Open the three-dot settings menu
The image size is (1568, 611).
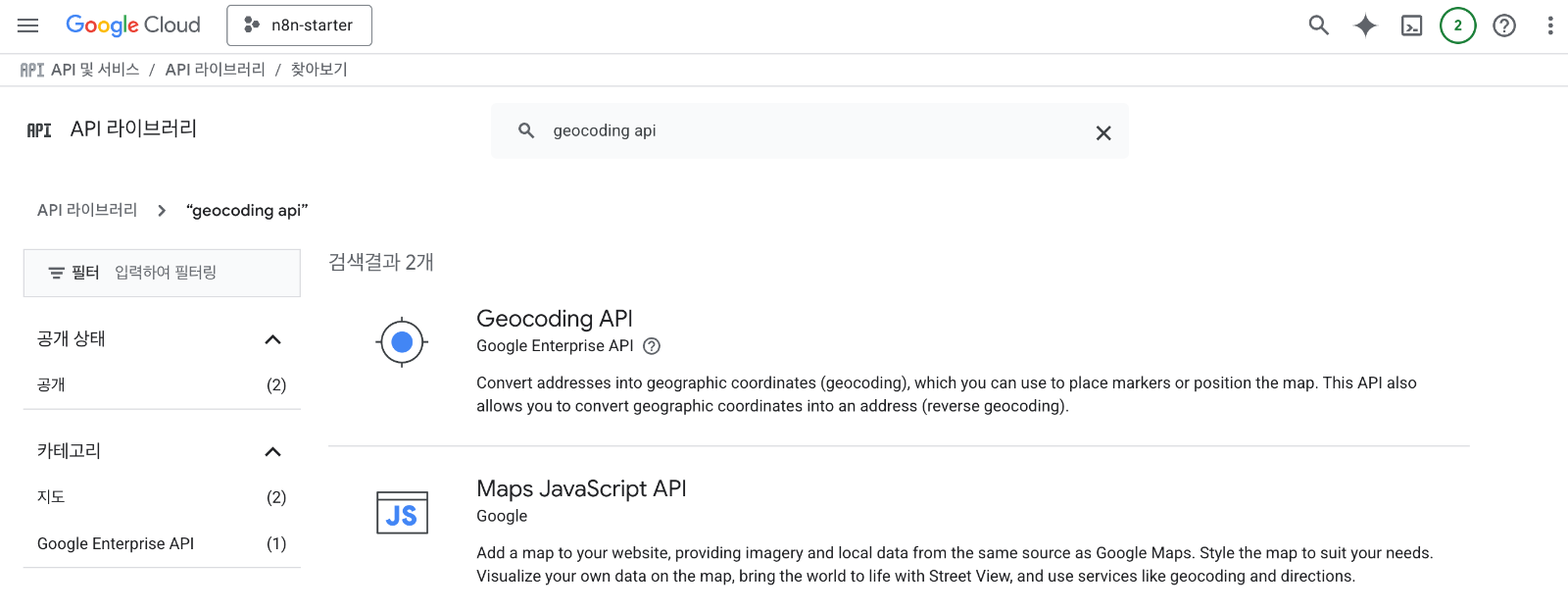[x=1550, y=25]
